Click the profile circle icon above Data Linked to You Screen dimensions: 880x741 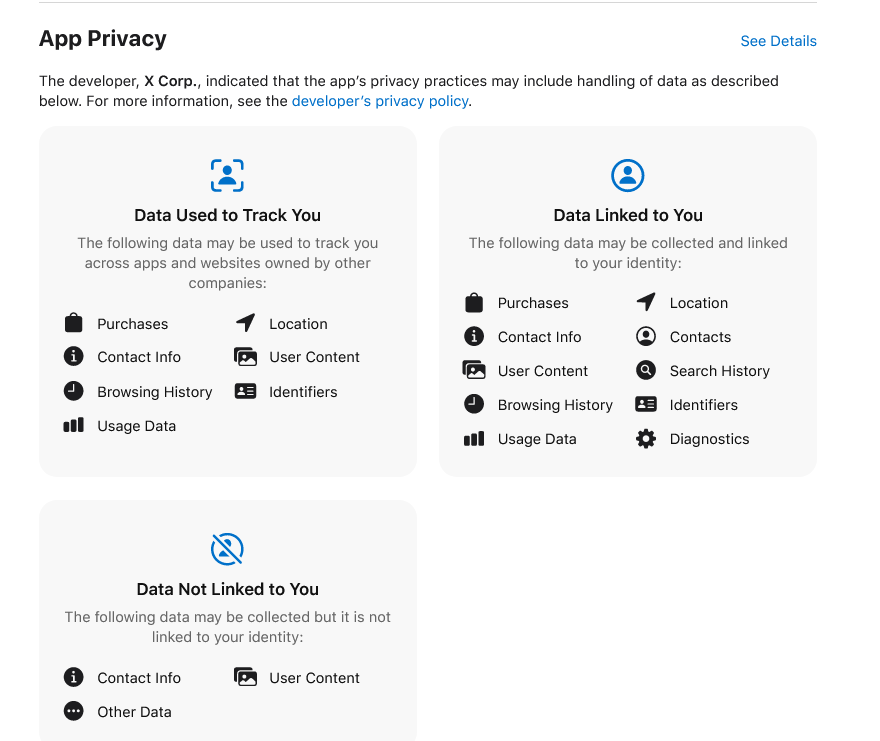click(x=627, y=175)
